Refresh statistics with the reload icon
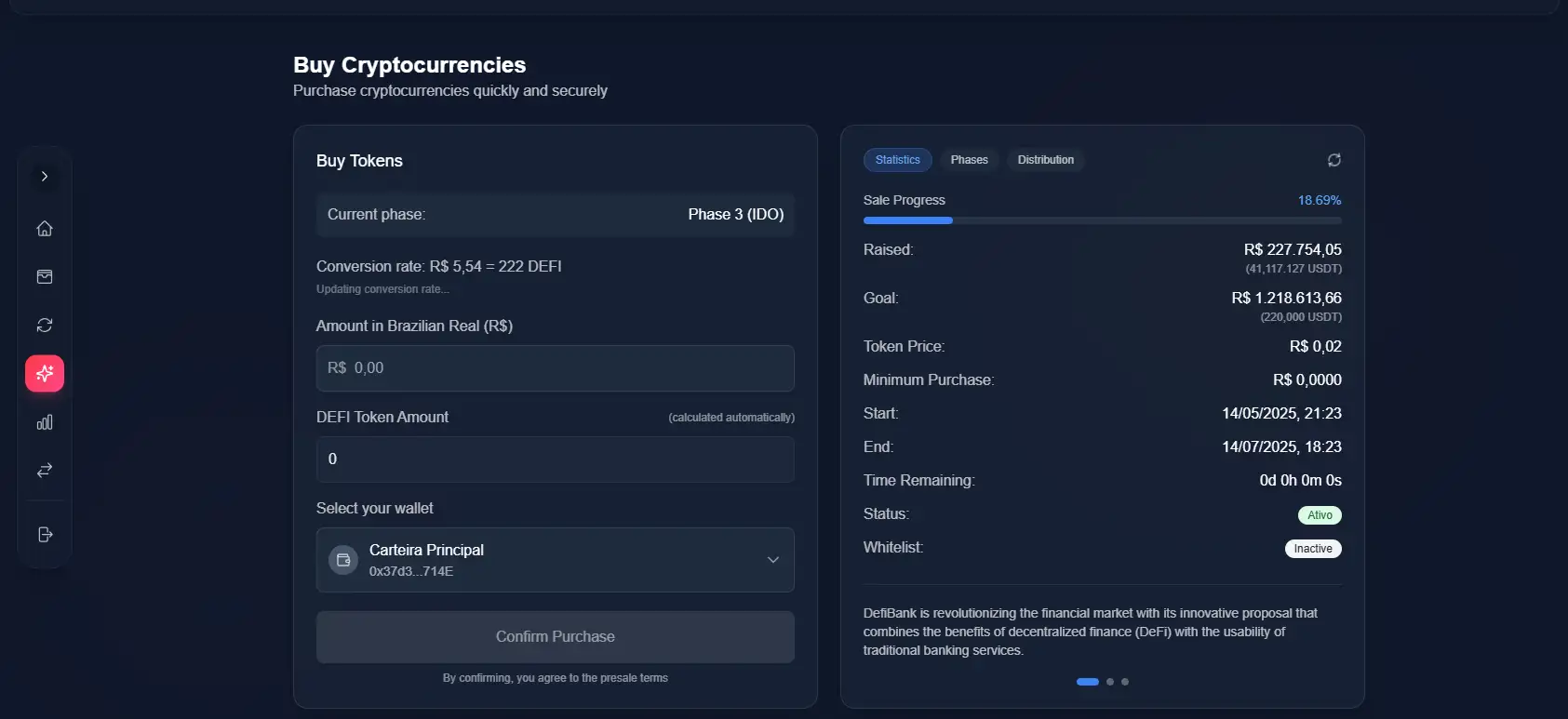The image size is (1568, 719). coord(1333,160)
